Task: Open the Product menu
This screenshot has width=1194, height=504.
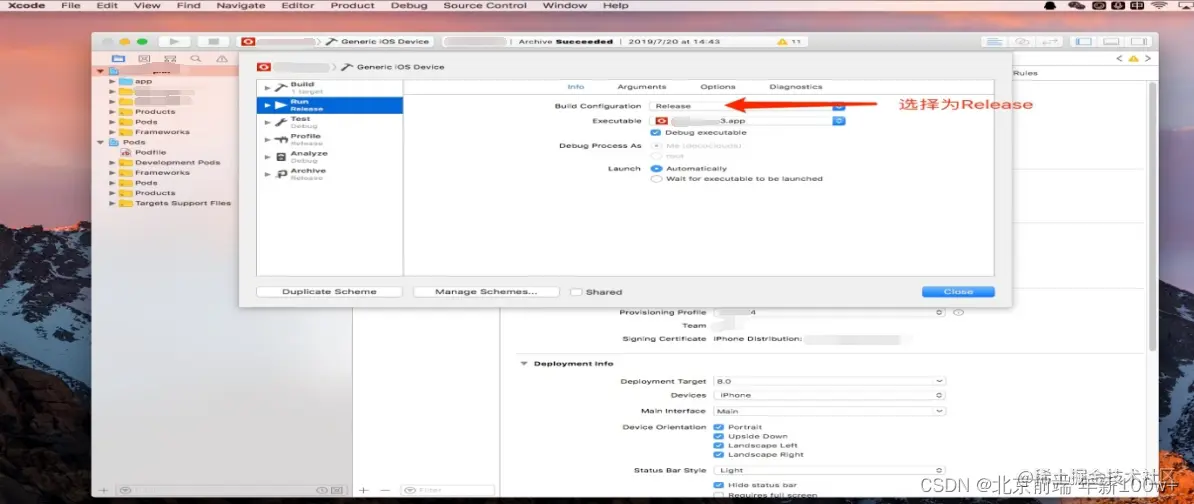Action: click(x=352, y=5)
